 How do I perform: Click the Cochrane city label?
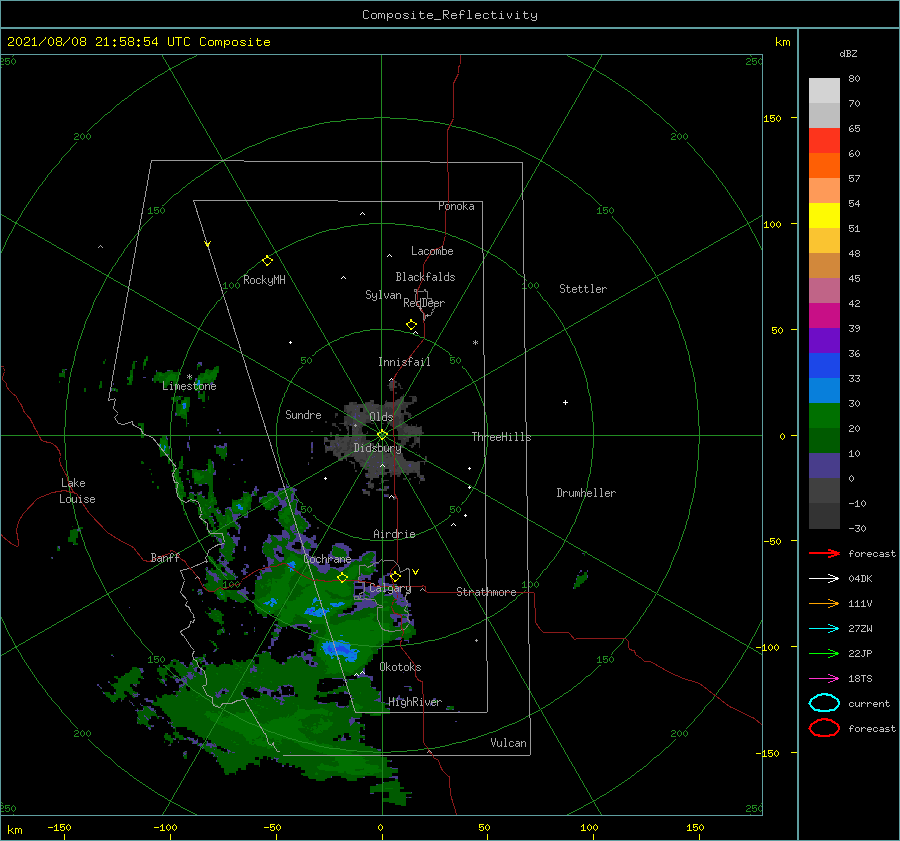(x=327, y=559)
